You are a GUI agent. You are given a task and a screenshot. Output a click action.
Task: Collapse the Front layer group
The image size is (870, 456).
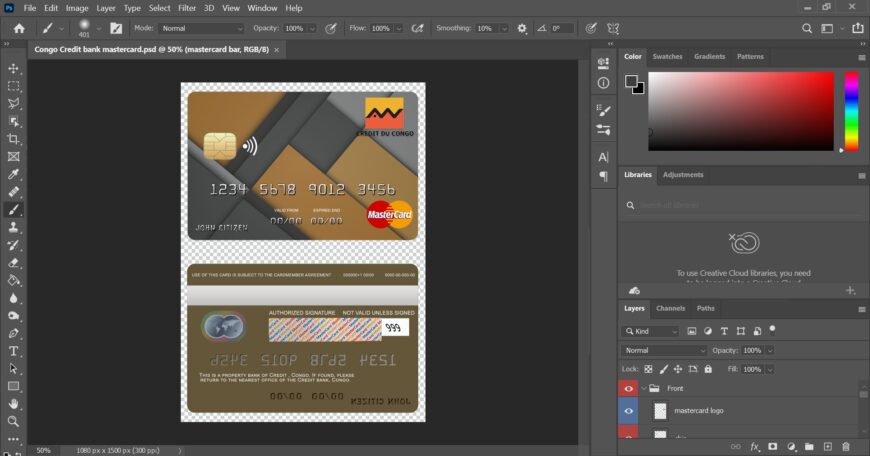pos(644,388)
